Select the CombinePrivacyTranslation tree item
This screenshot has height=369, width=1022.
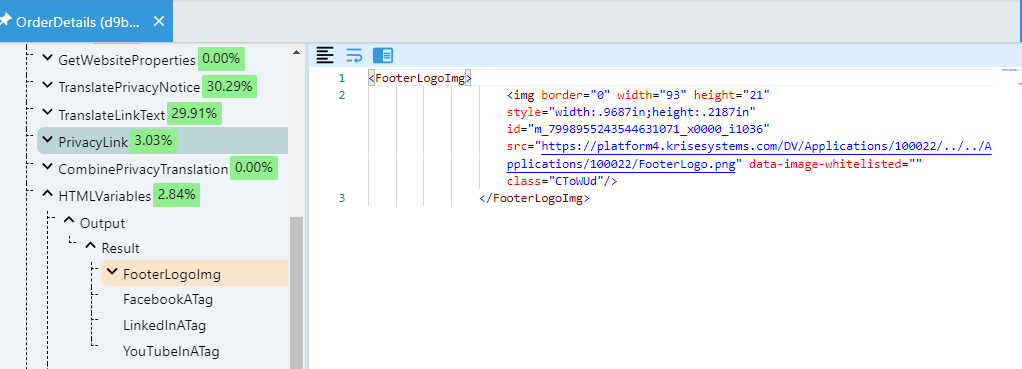(x=143, y=169)
